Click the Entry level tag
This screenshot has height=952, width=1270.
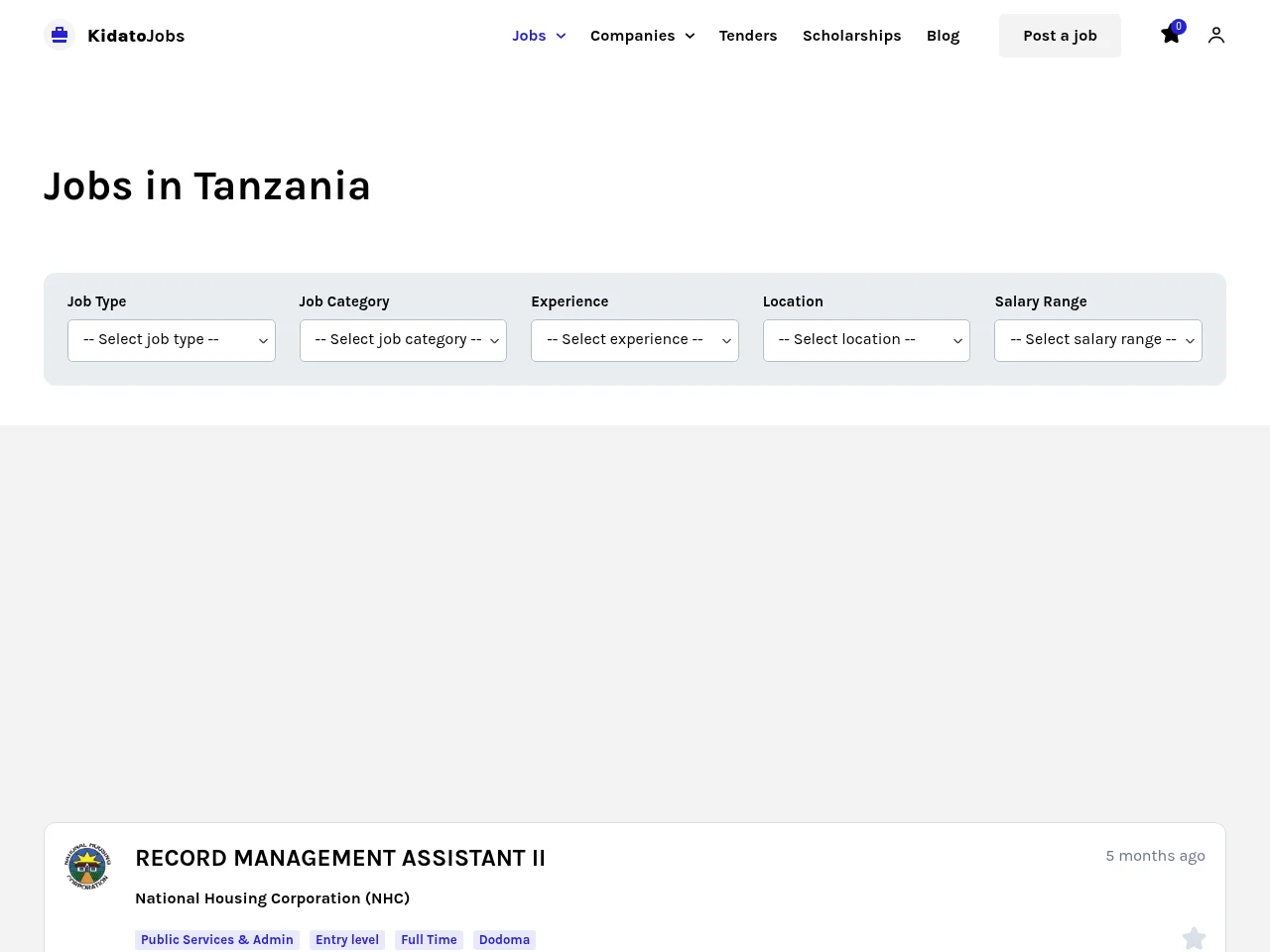coord(347,940)
